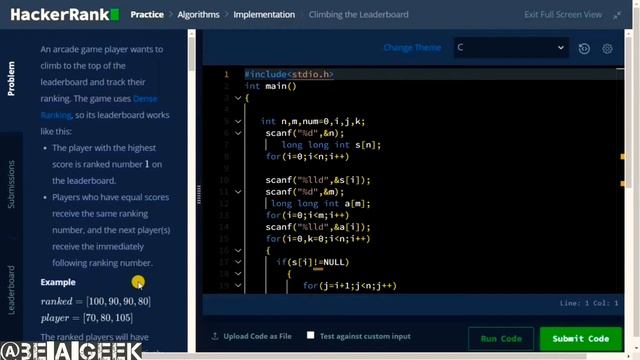Click on int main() code line
640x360 pixels.
271,86
